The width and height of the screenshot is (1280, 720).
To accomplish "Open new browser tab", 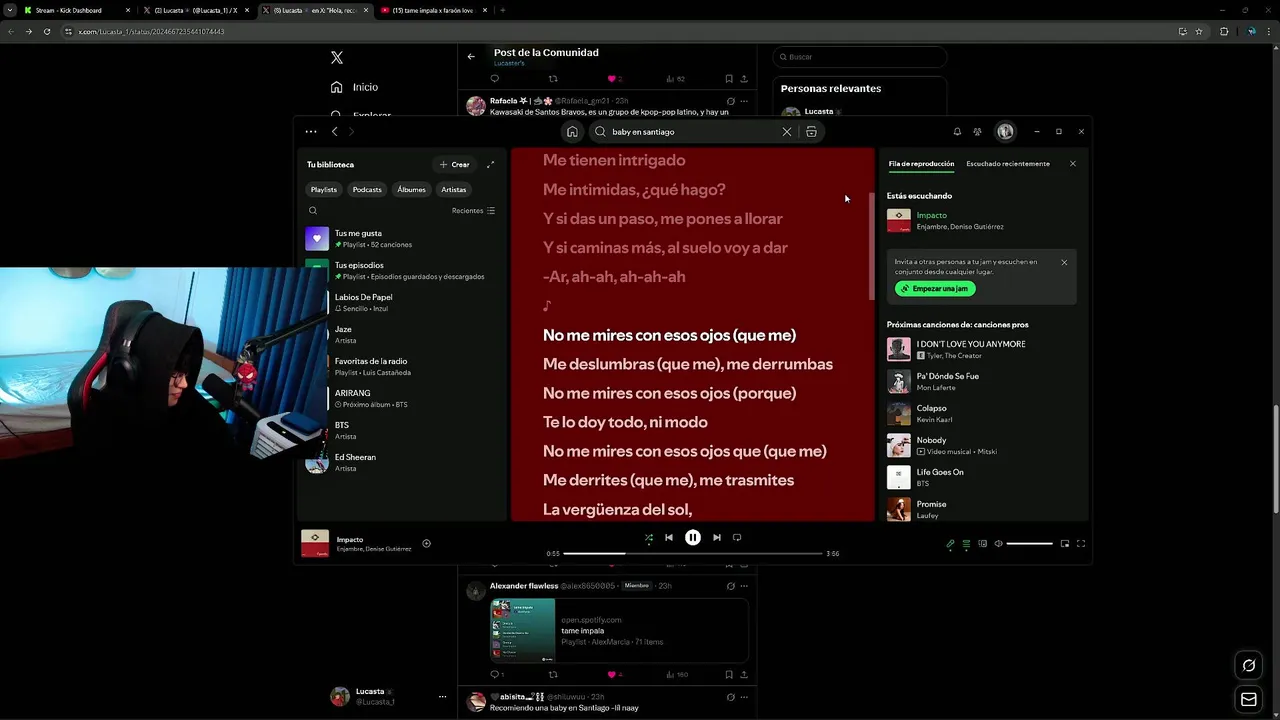I will click(x=502, y=10).
